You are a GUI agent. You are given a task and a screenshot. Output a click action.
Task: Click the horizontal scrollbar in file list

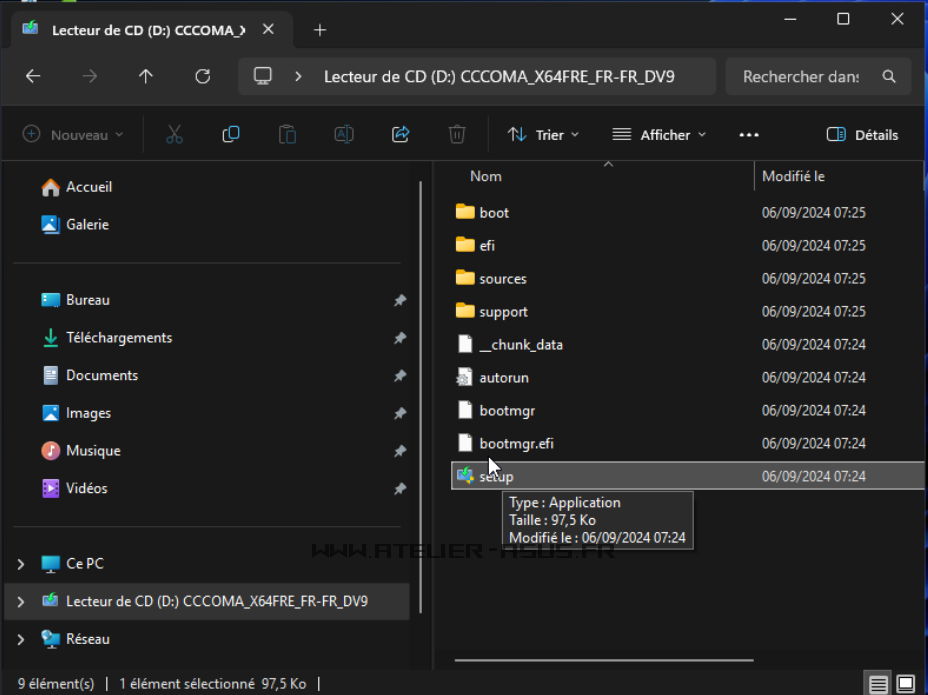click(x=604, y=660)
